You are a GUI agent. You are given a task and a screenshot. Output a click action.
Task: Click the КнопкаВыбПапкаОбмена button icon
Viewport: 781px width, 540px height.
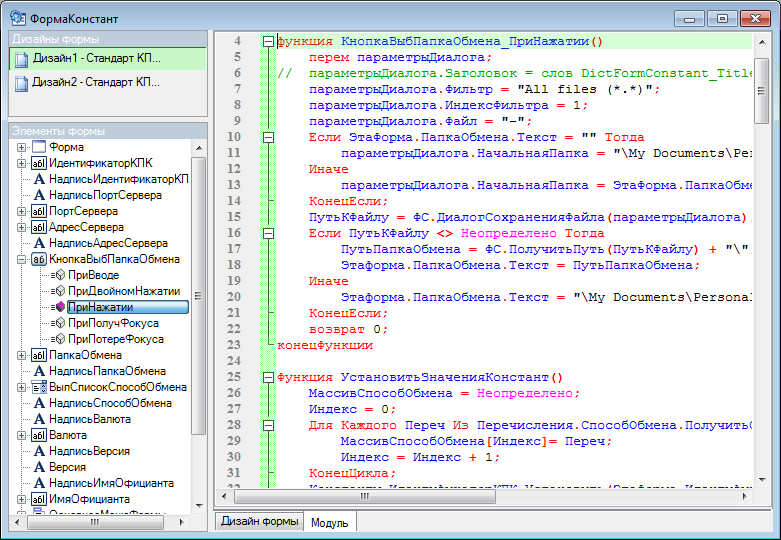tap(39, 259)
